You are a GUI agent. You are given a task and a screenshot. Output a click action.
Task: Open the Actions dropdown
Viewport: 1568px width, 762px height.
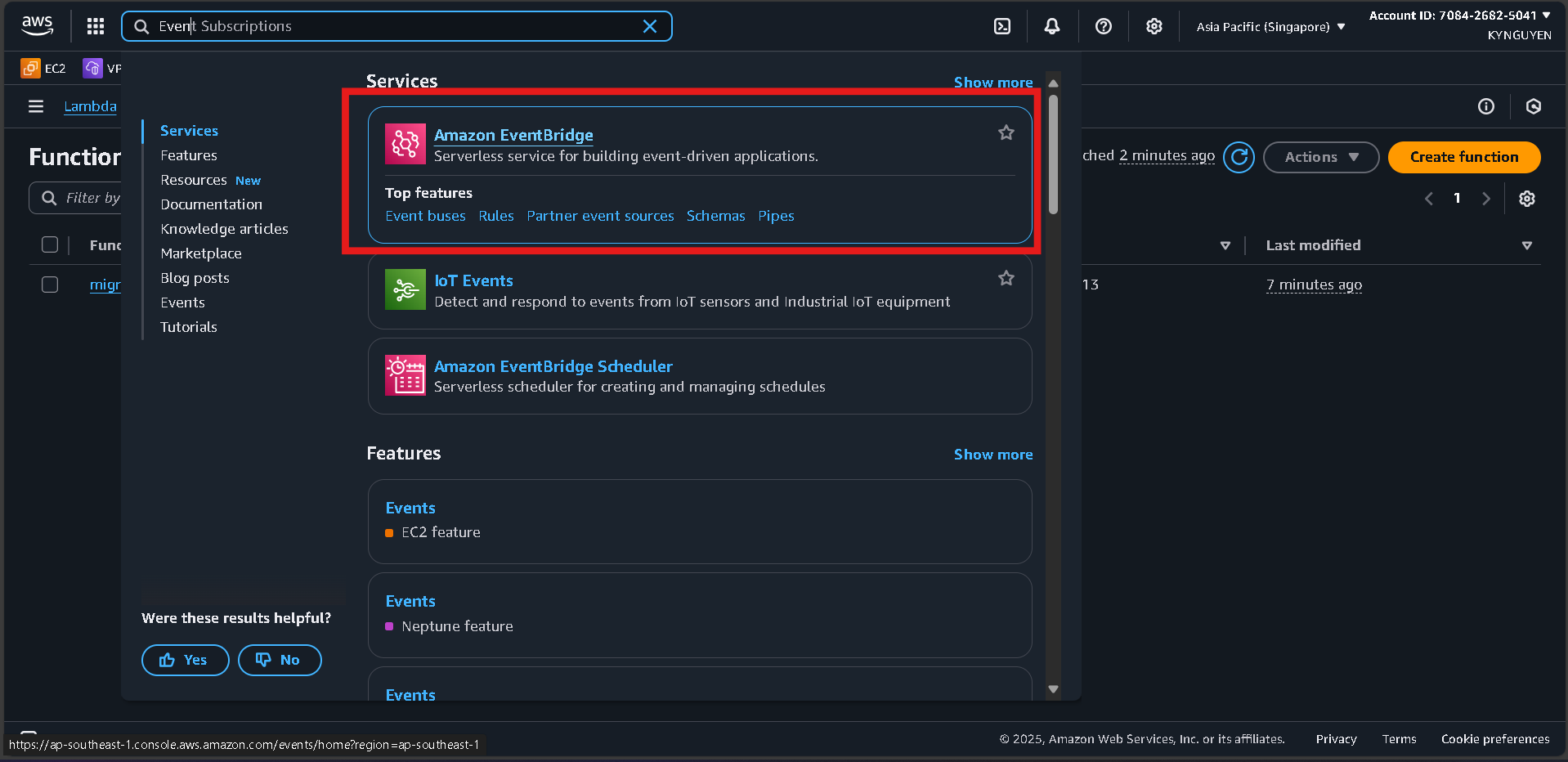click(x=1319, y=157)
